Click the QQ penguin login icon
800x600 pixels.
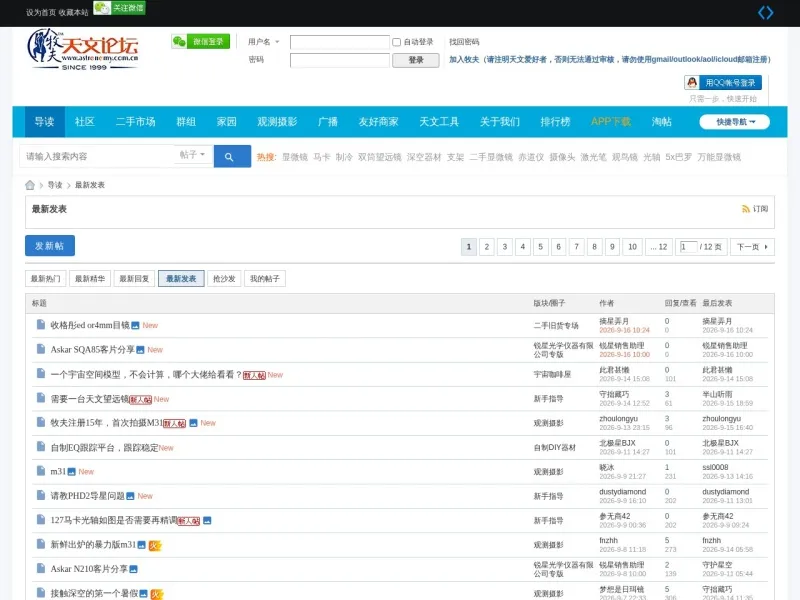pos(692,83)
